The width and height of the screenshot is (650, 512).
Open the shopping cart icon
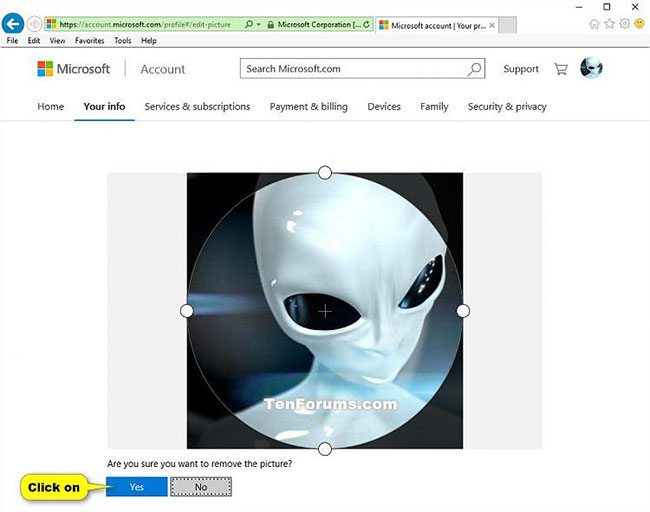[561, 69]
